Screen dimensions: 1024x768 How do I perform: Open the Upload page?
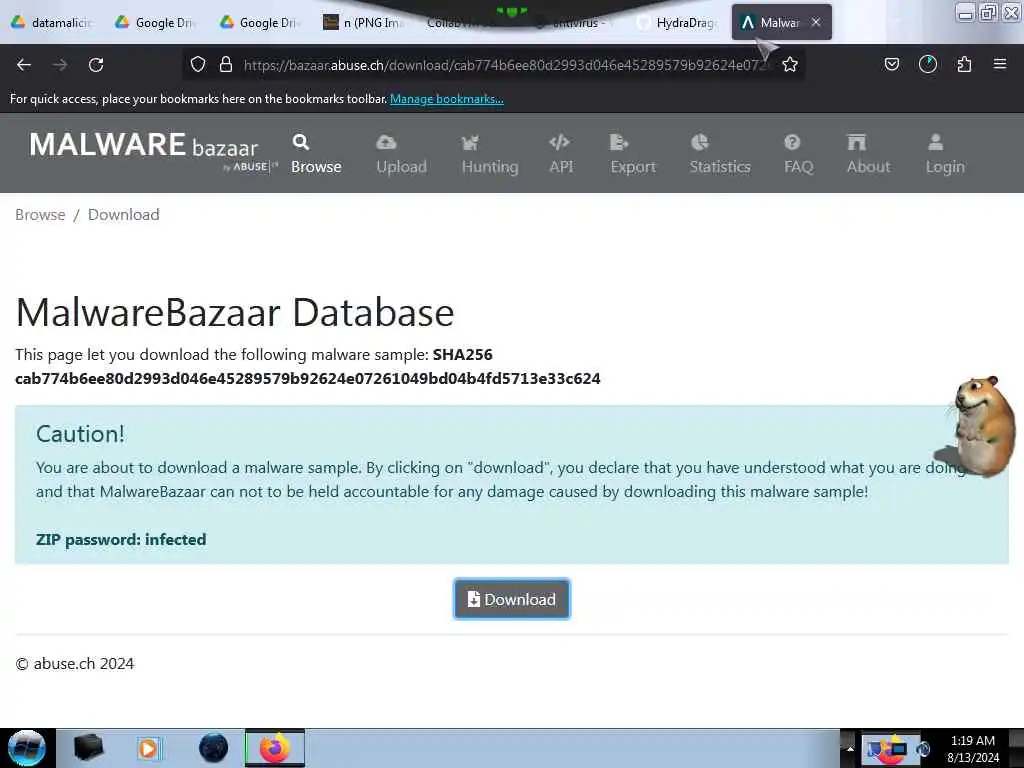401,155
